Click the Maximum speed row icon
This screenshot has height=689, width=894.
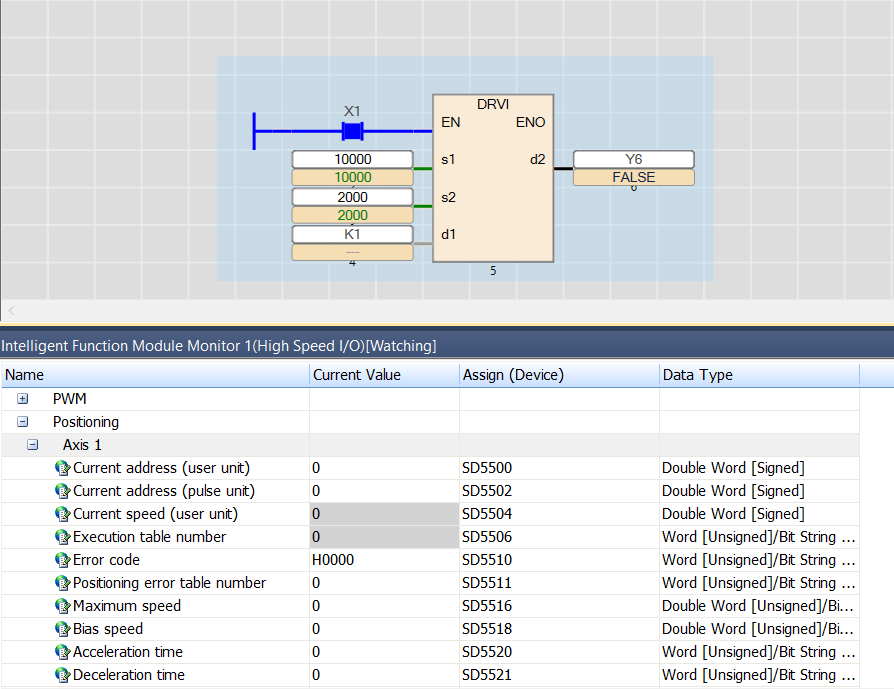62,606
